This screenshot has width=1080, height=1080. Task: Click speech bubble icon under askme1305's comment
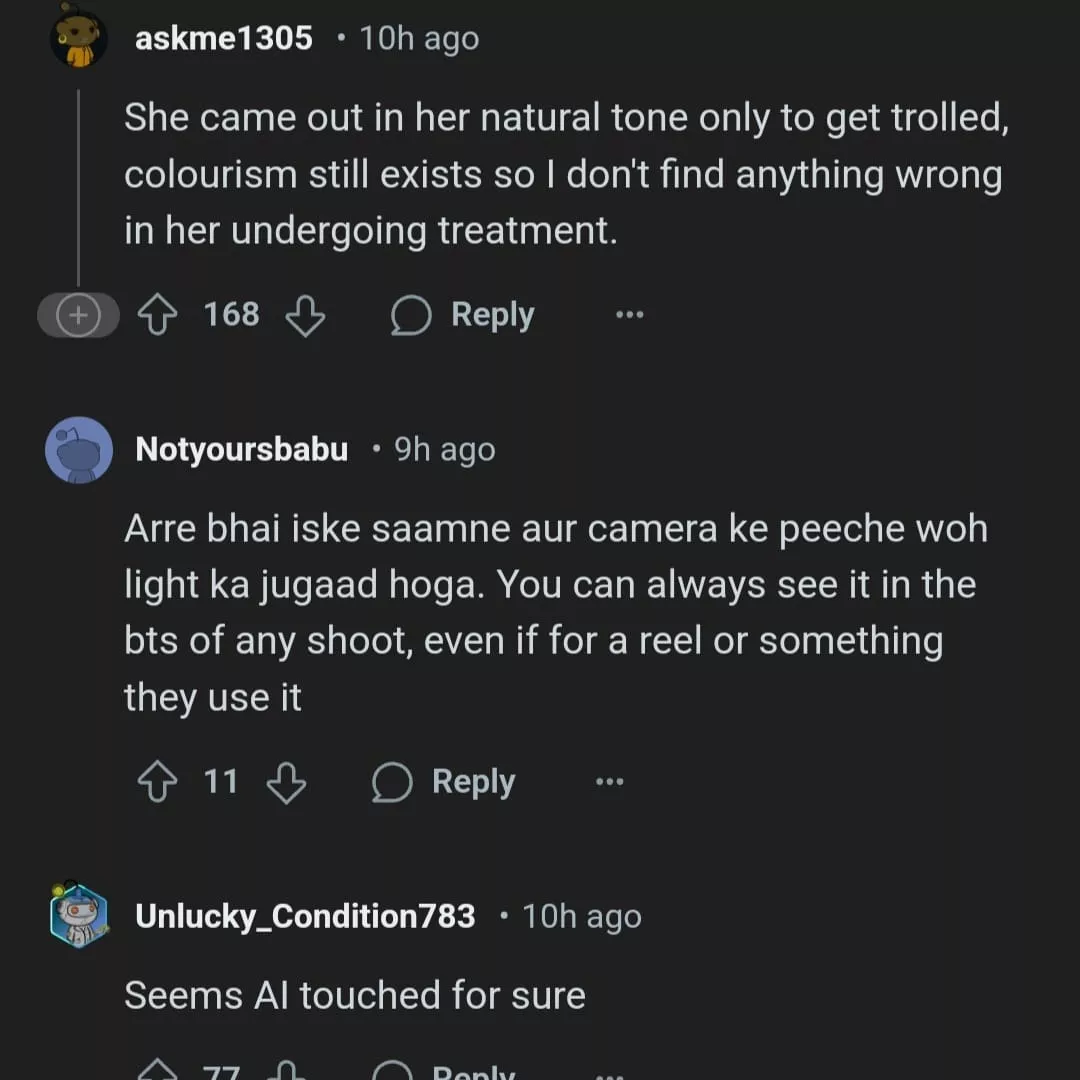[x=411, y=316]
